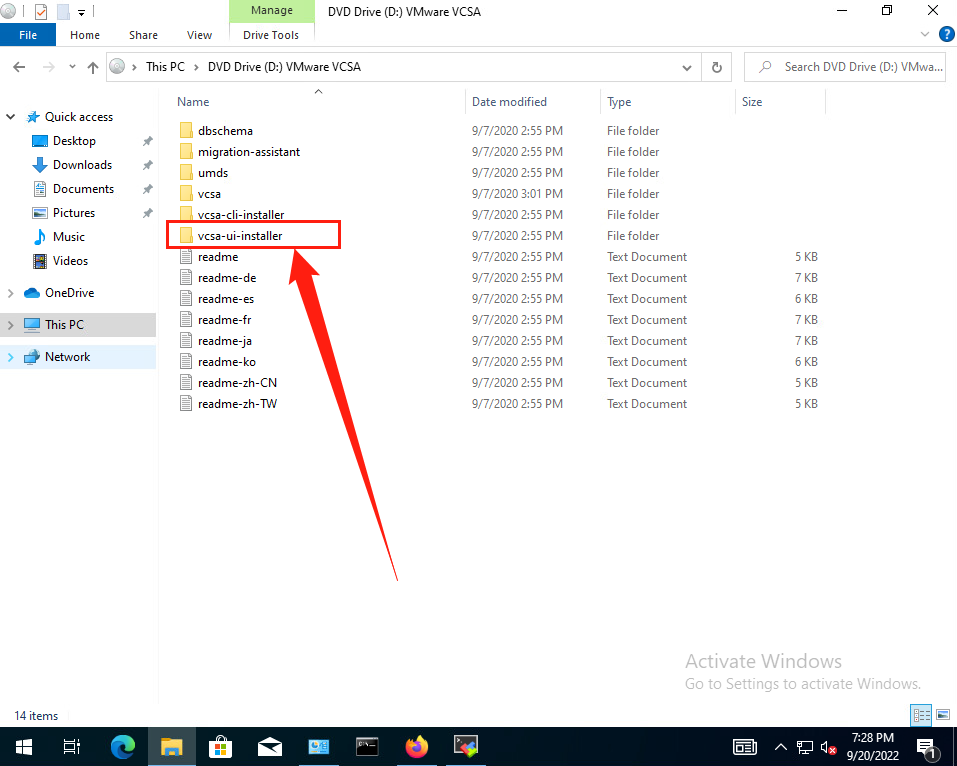This screenshot has width=957, height=766.
Task: Refresh the current folder view
Action: click(717, 67)
